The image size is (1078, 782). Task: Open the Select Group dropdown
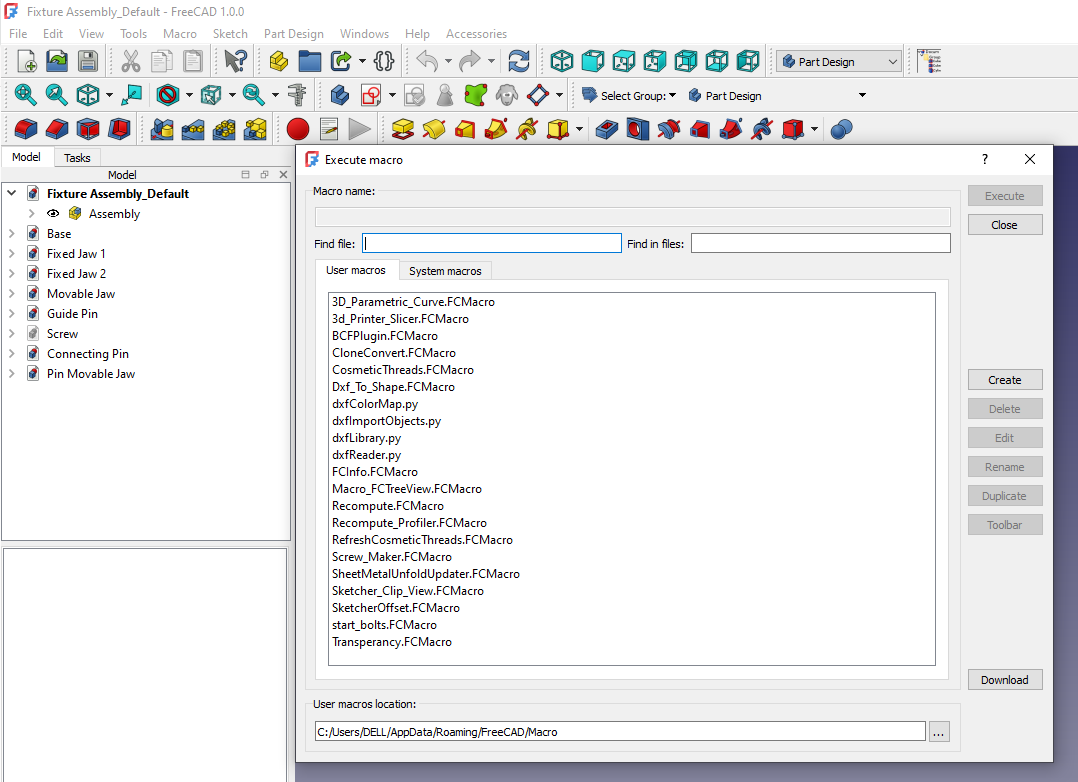tap(638, 96)
